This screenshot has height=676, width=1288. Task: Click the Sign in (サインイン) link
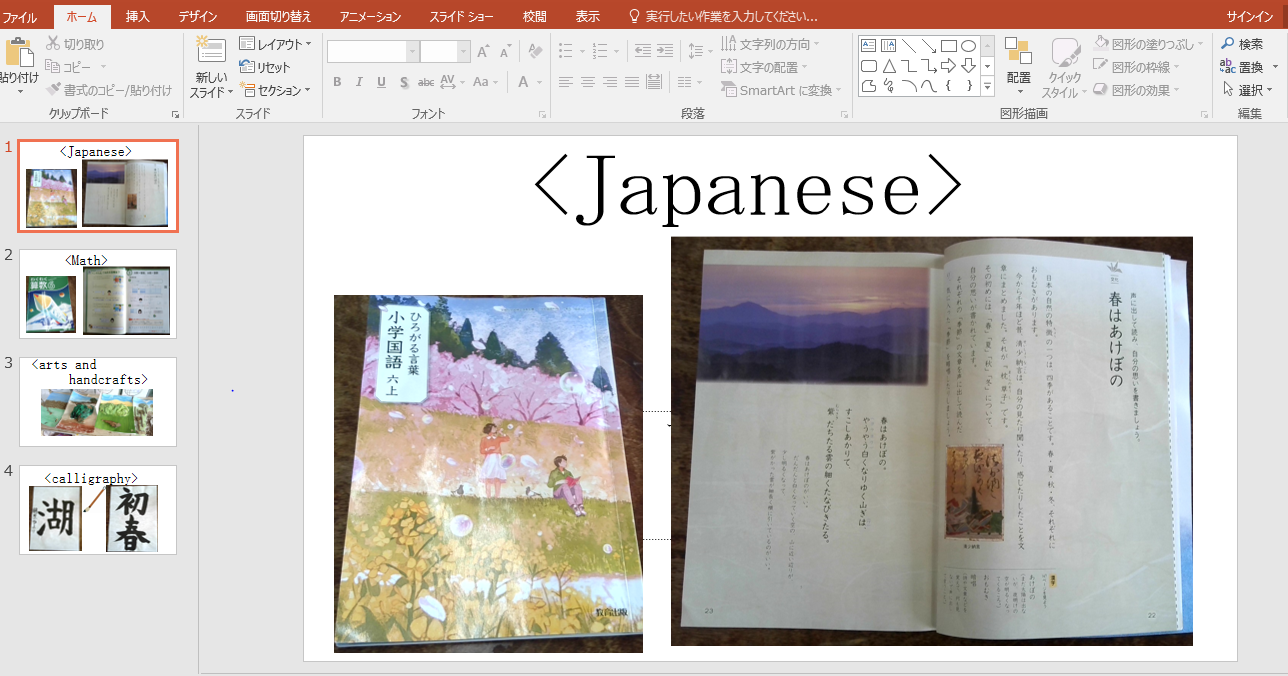tap(1250, 17)
